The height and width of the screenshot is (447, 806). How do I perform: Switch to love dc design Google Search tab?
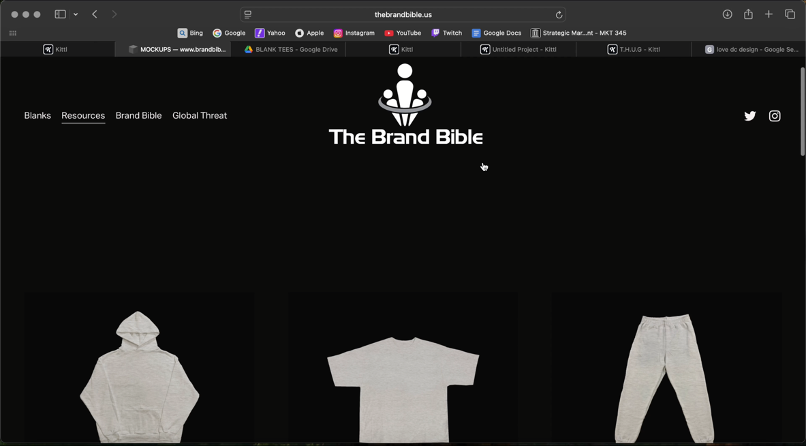pyautogui.click(x=748, y=49)
